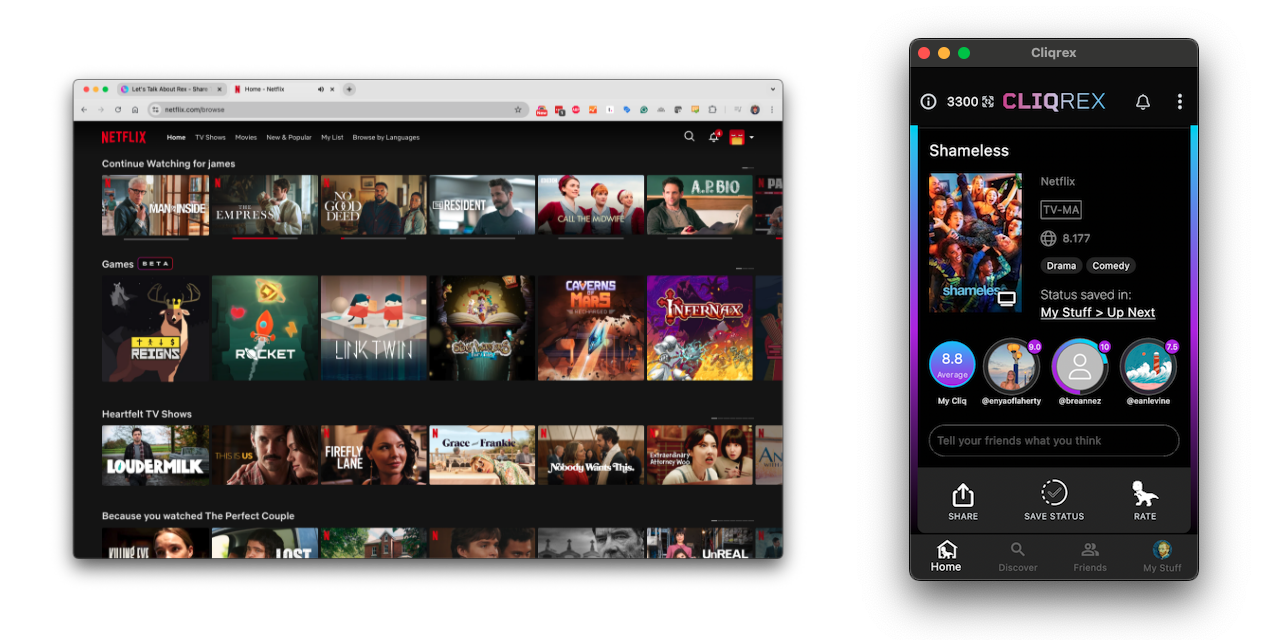Close the Home - Netflix browser tab

(332, 89)
